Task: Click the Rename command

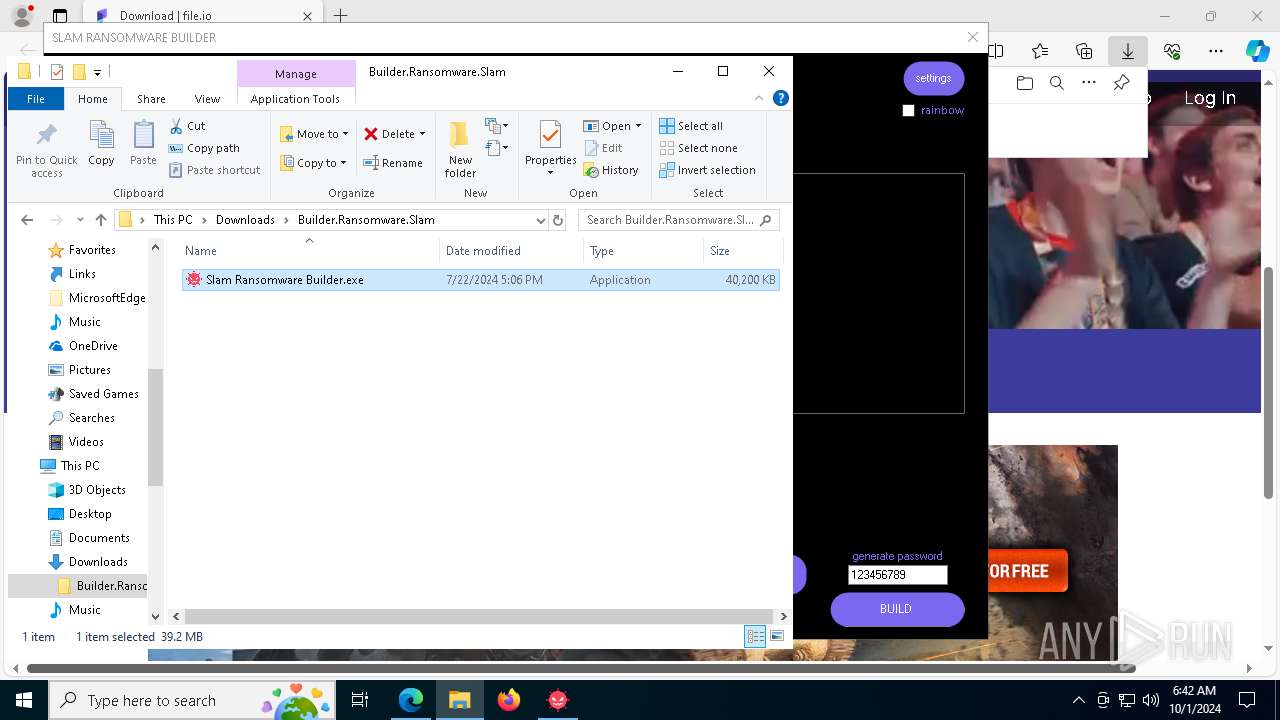Action: [x=392, y=163]
